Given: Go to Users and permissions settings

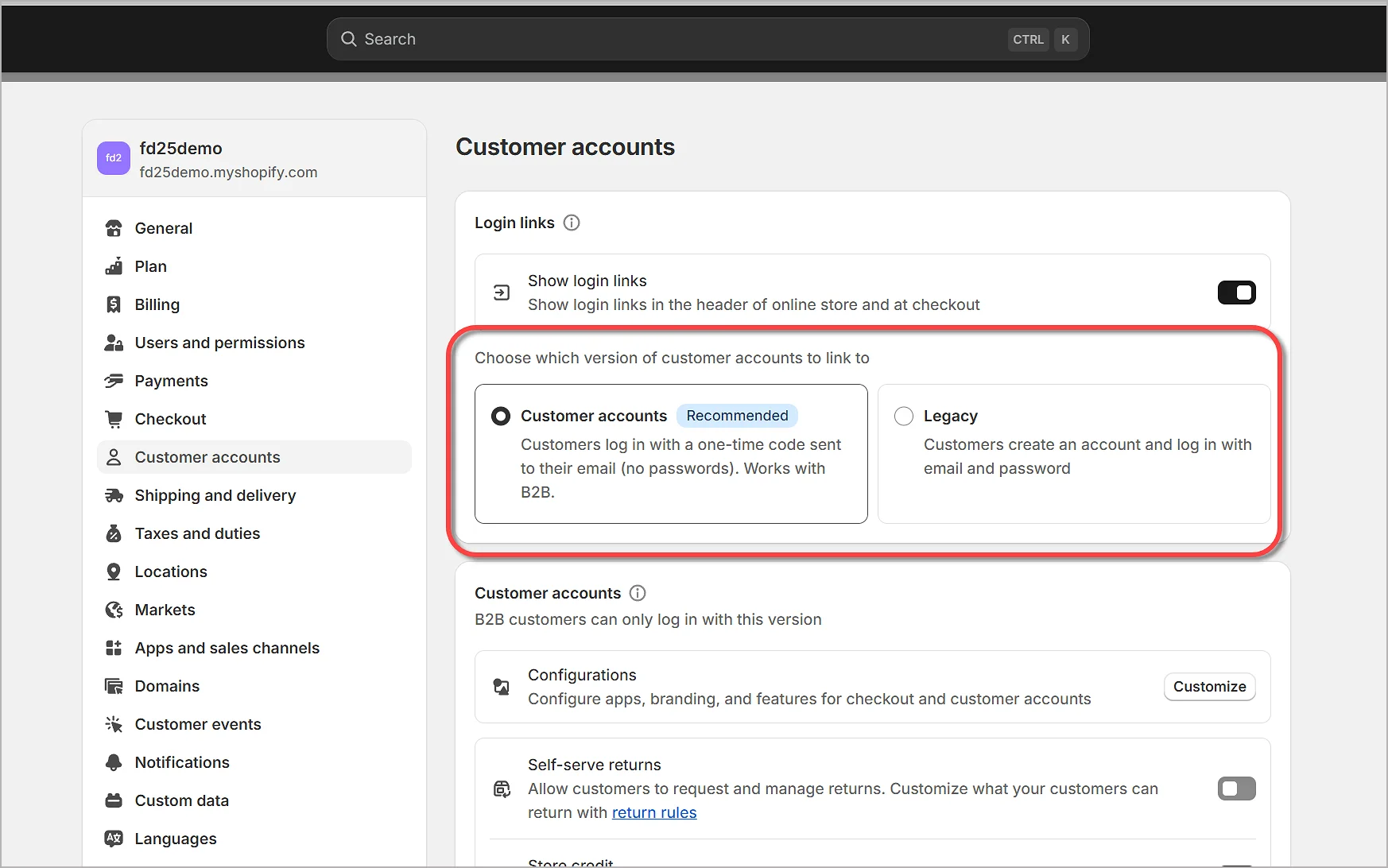Looking at the screenshot, I should (x=219, y=343).
